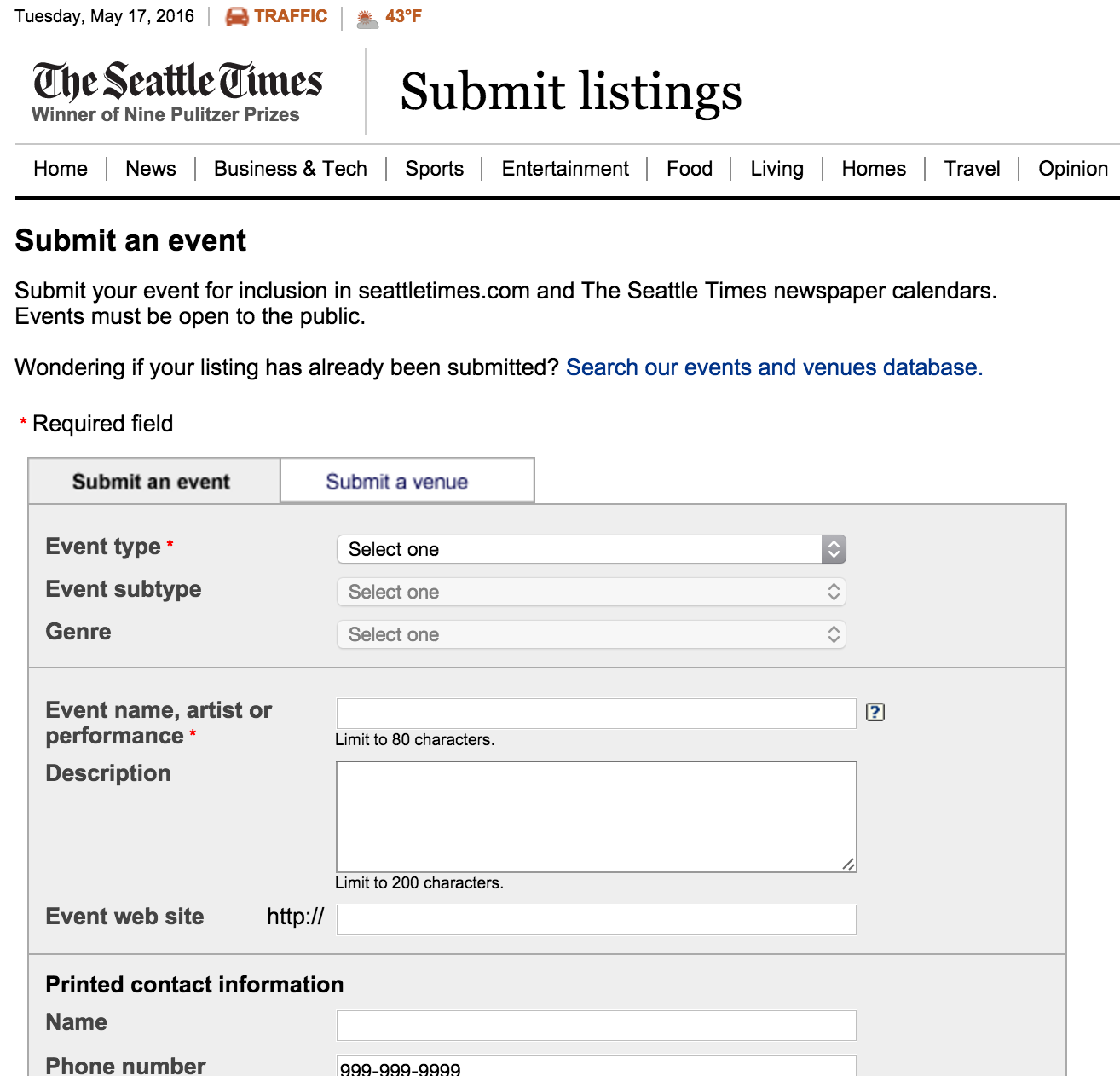Click the Phone number field showing 999-999-9999

tap(596, 1066)
